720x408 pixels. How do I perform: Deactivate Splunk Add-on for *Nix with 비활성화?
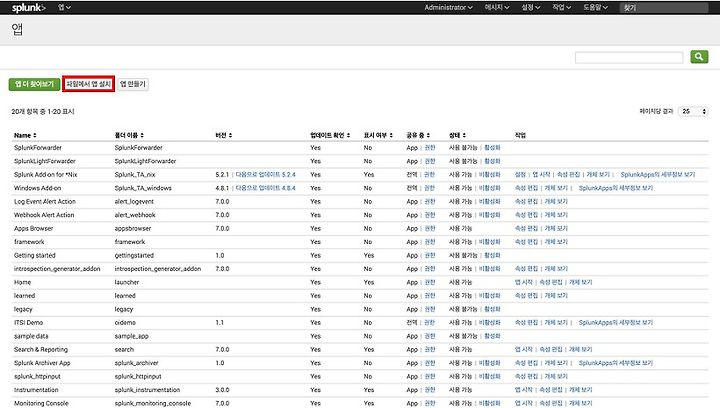(489, 175)
